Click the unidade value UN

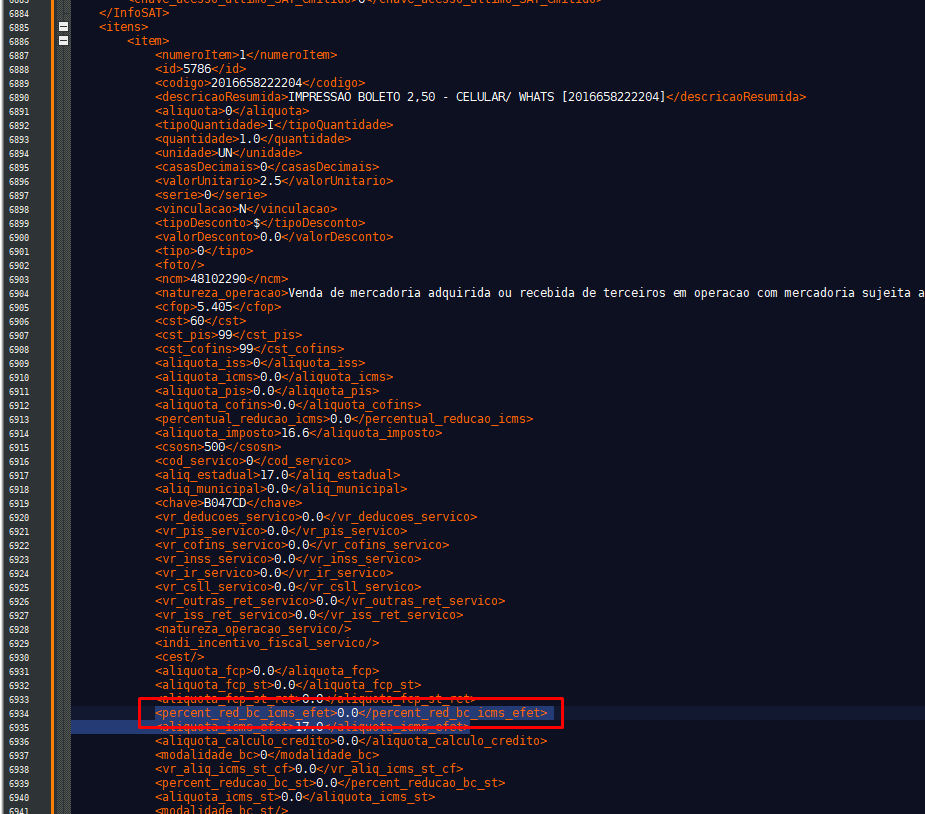tap(225, 153)
